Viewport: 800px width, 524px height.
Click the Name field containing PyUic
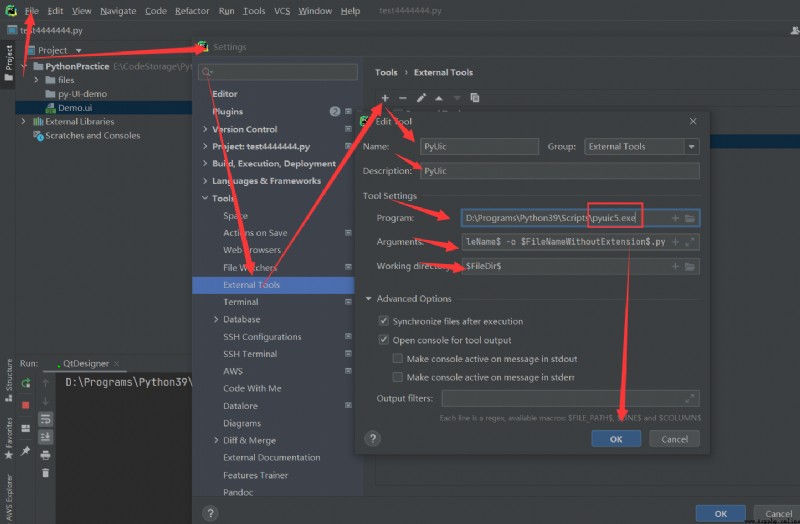[479, 146]
